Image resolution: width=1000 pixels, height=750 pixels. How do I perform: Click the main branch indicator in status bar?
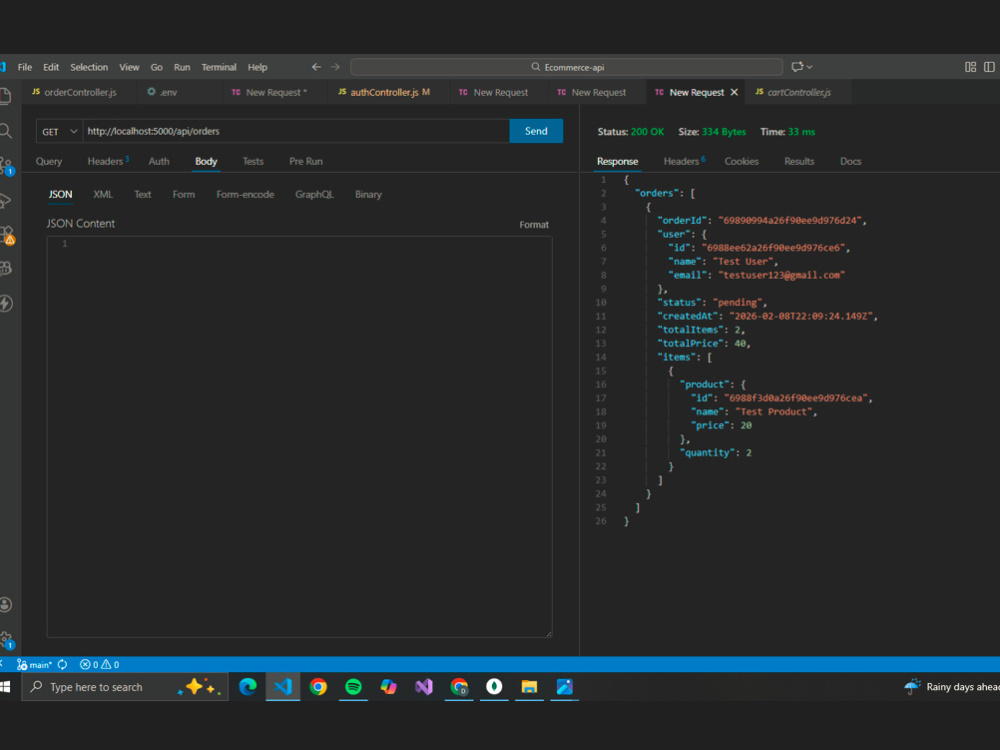(34, 665)
